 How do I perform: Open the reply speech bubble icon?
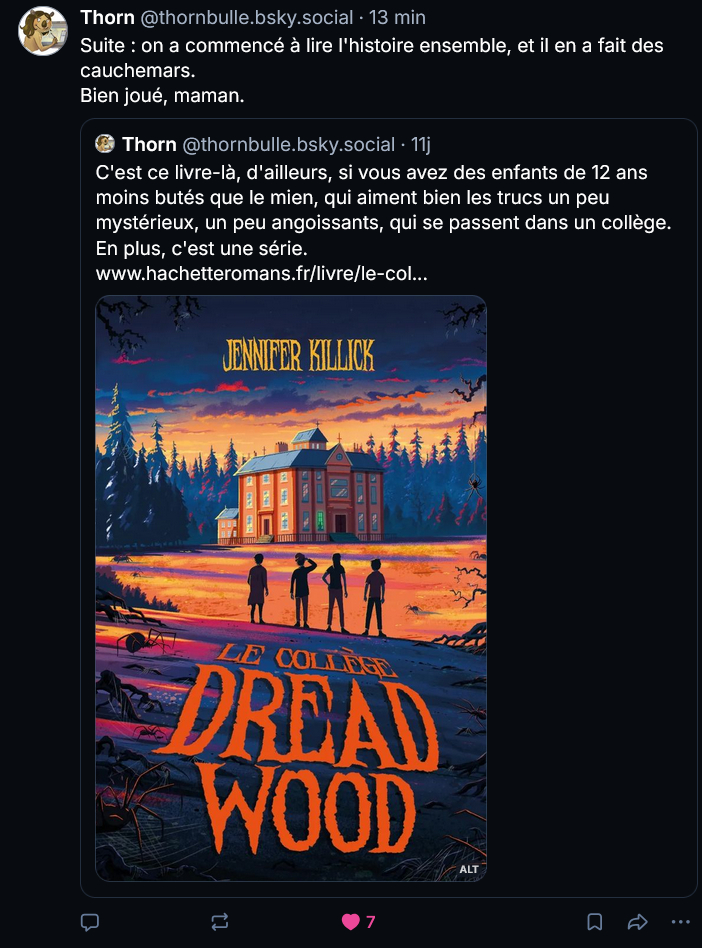click(x=90, y=922)
